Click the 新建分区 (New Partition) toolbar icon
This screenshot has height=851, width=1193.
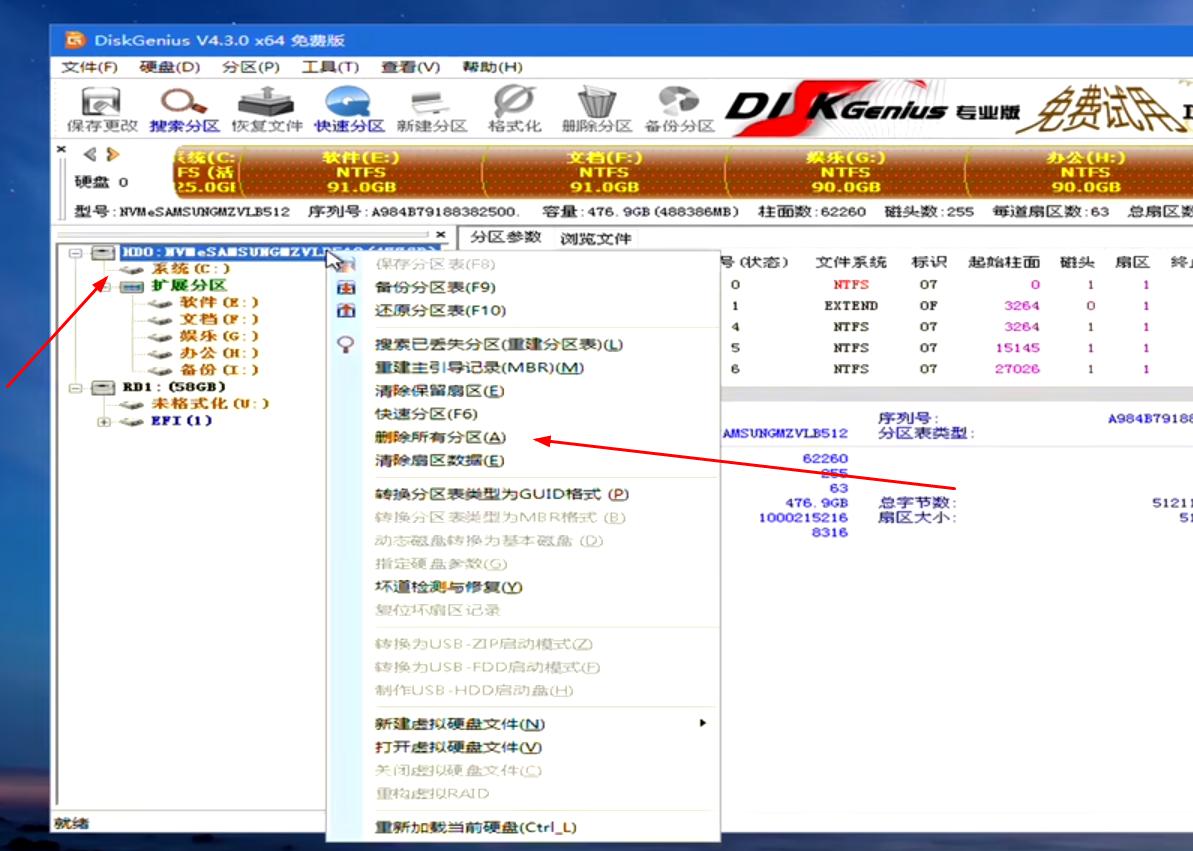[x=431, y=110]
